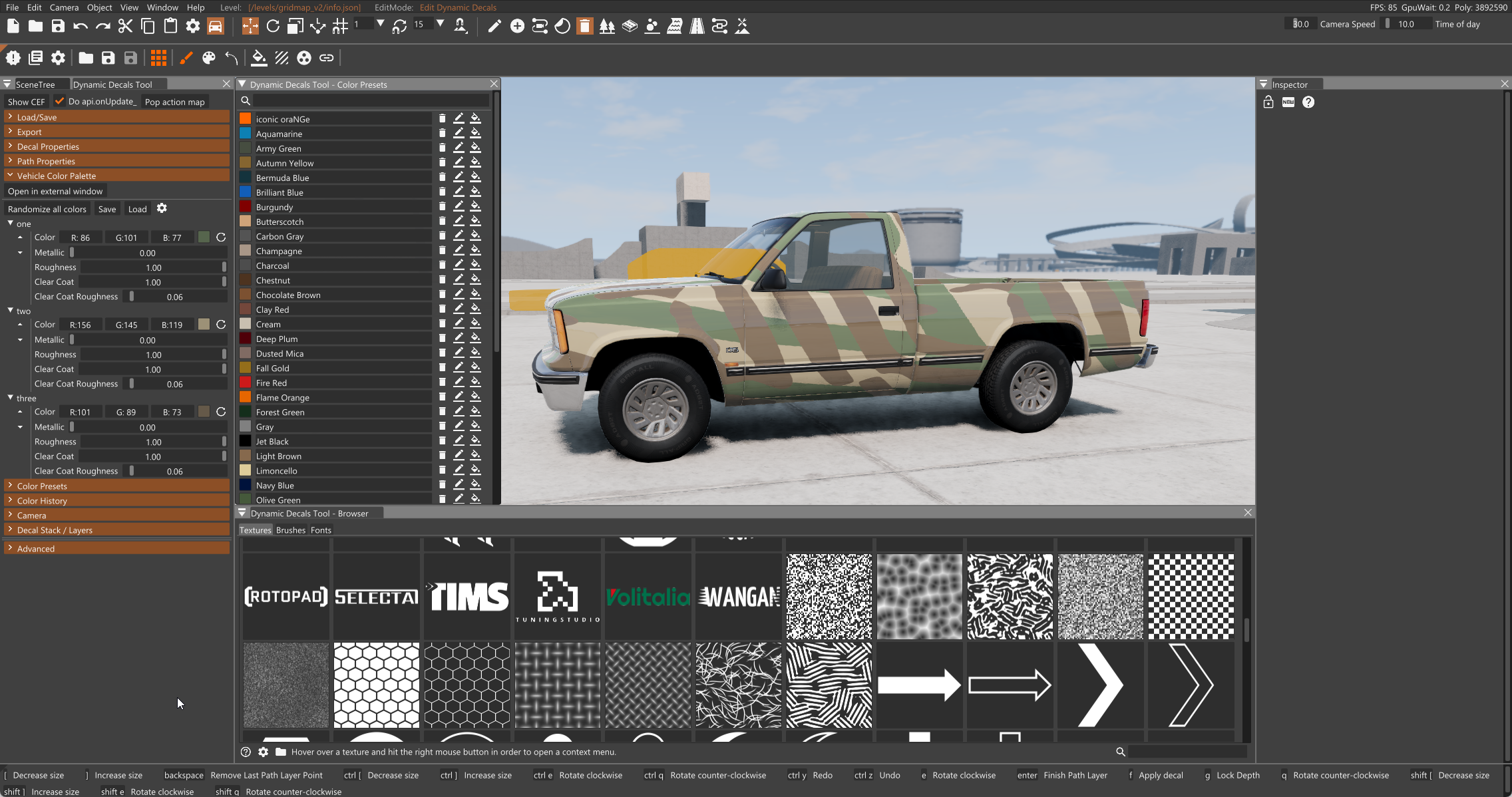Screen dimensions: 1512x797
Task: Open the rotation snap value 15 dropdown arrow
Action: click(440, 23)
